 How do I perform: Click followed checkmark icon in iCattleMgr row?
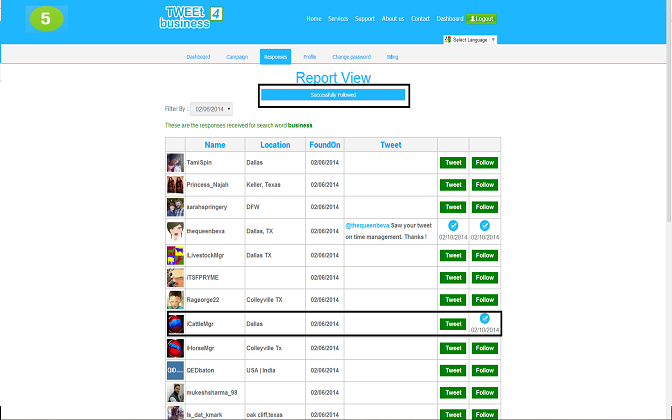pyautogui.click(x=485, y=318)
